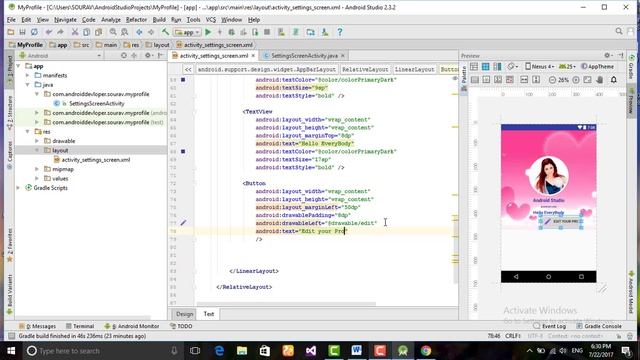Screen dimensions: 640x360
Task: Collapse the java folder node
Action: tap(28, 85)
